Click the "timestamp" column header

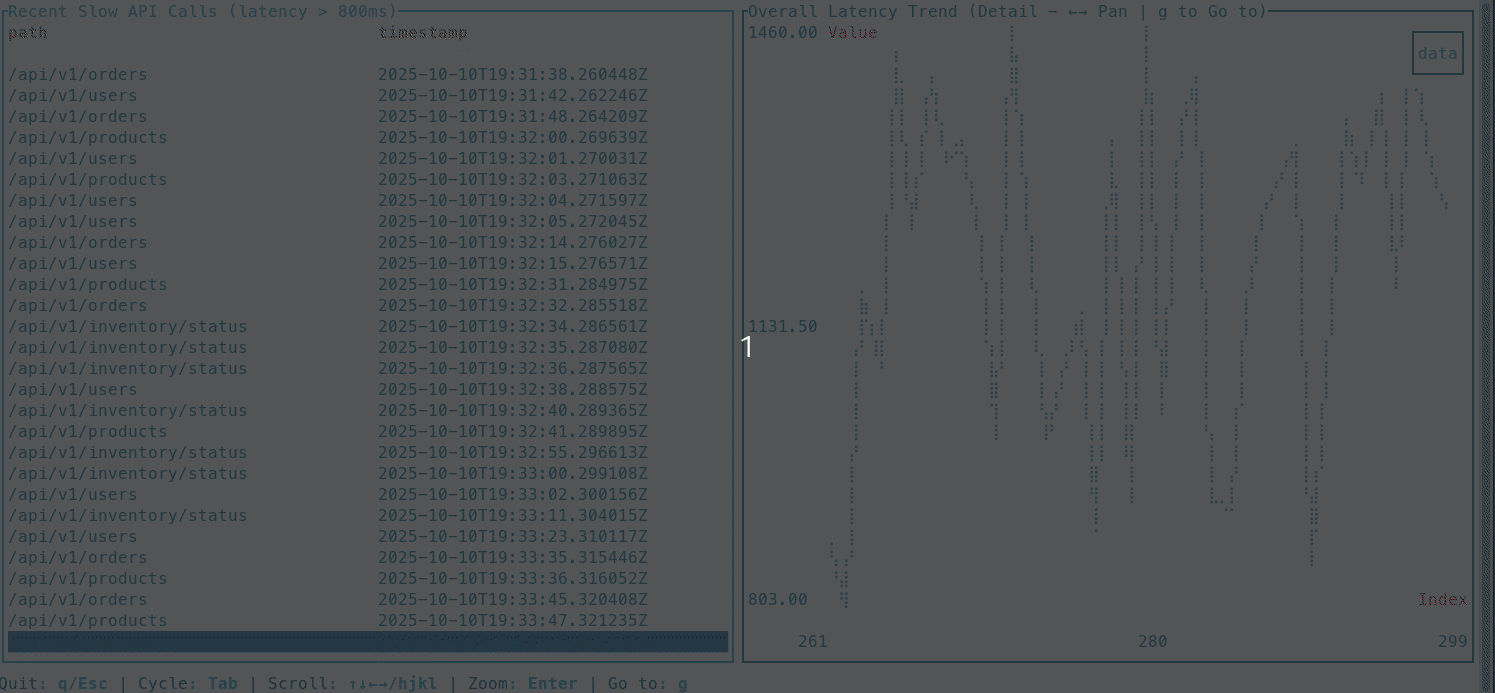422,33
